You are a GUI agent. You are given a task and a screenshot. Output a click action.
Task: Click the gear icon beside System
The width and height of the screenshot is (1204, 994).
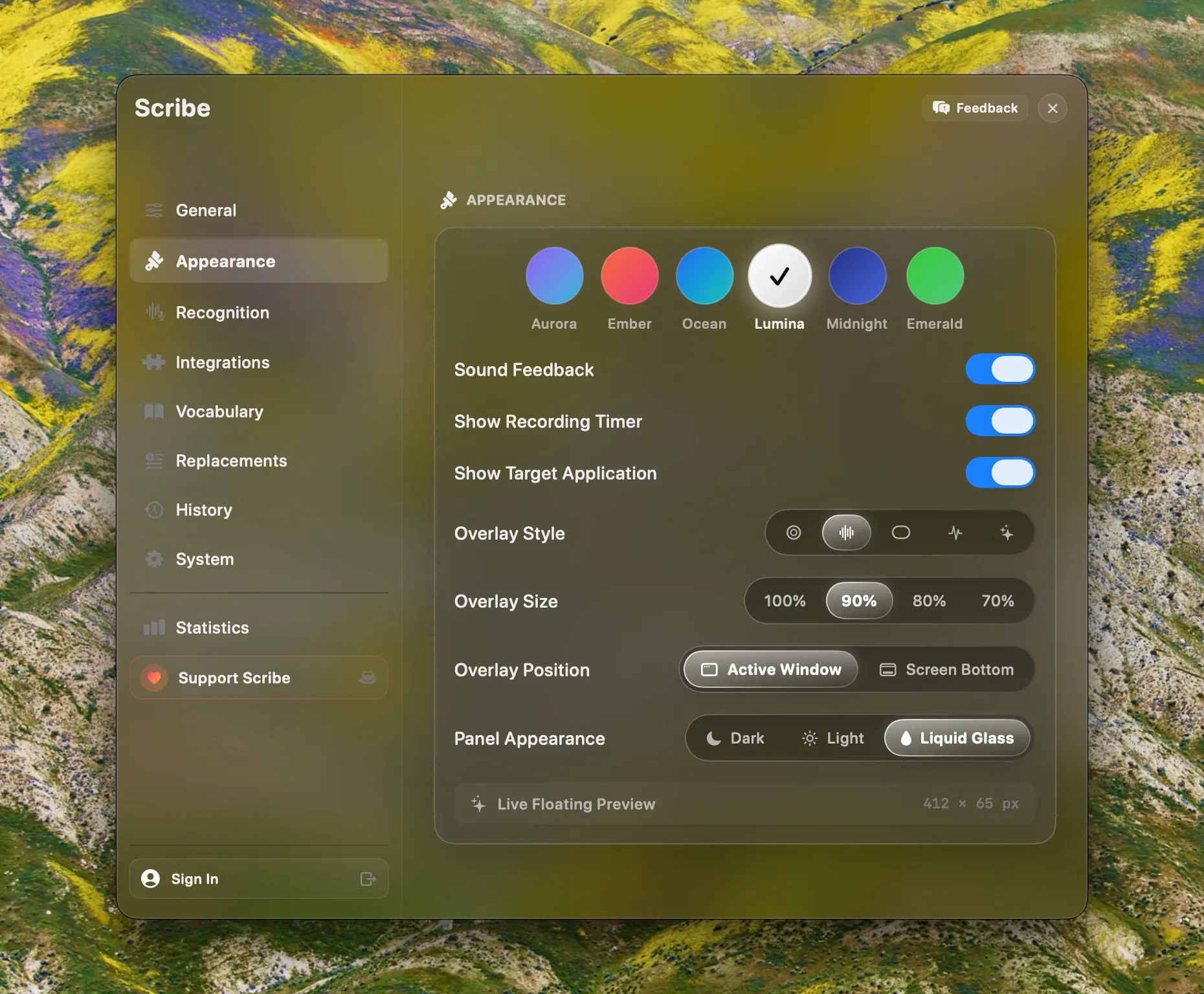(154, 559)
